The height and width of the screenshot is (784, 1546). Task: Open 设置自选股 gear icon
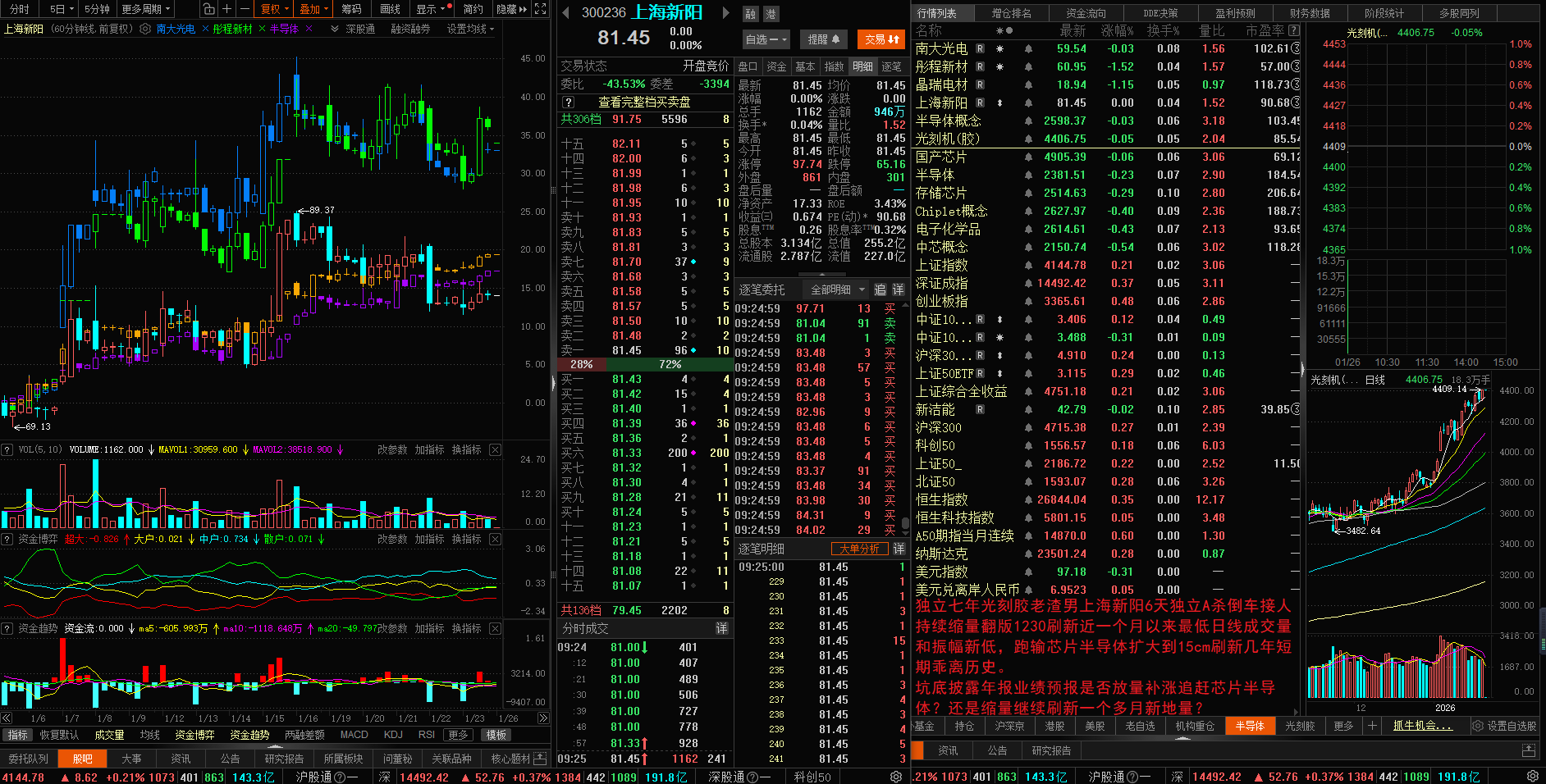point(1478,726)
